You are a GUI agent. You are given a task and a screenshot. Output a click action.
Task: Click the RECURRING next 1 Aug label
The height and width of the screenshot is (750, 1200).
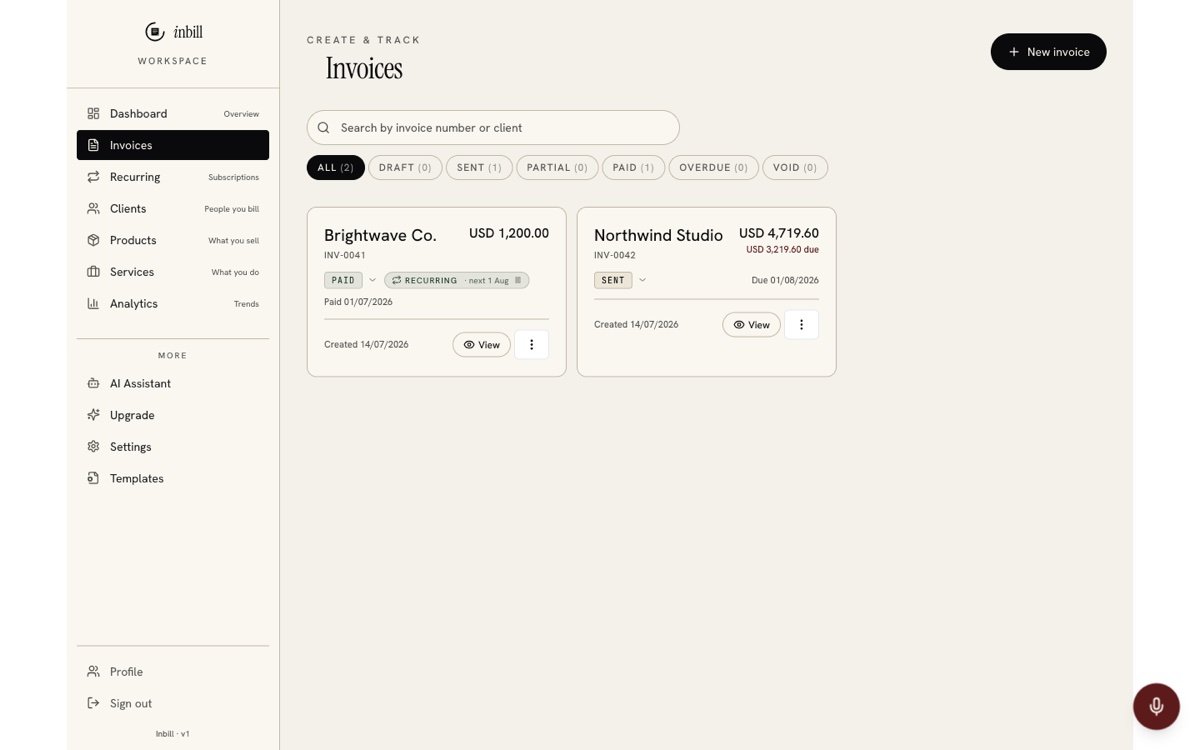tap(456, 281)
